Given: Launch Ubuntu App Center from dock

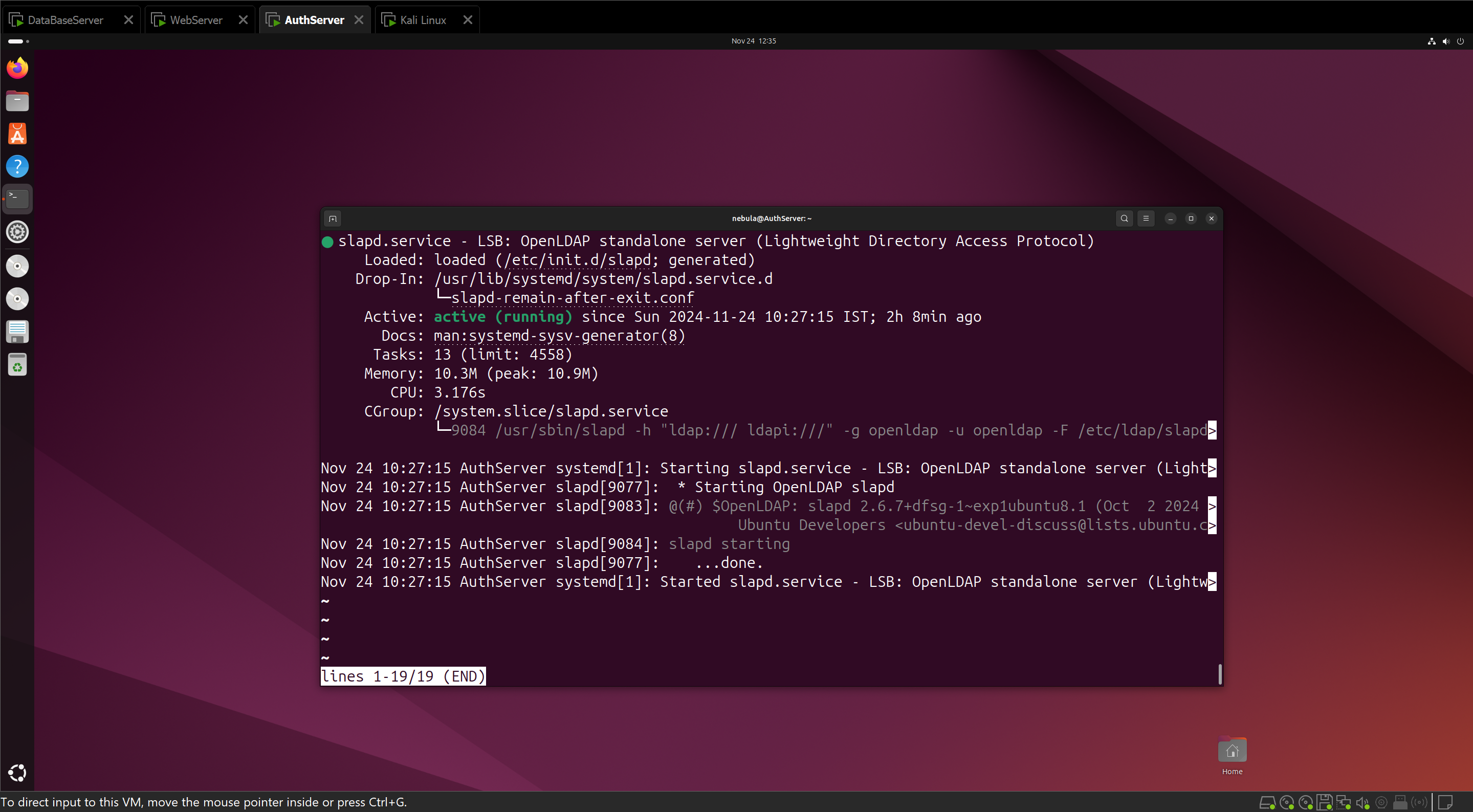Looking at the screenshot, I should click(x=17, y=134).
